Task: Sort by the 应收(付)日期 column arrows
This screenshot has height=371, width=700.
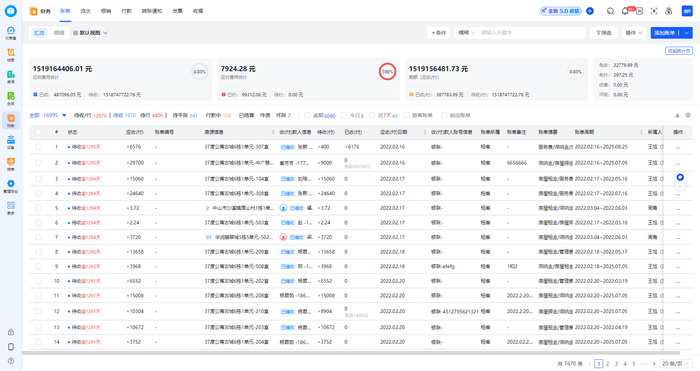Action: click(425, 132)
